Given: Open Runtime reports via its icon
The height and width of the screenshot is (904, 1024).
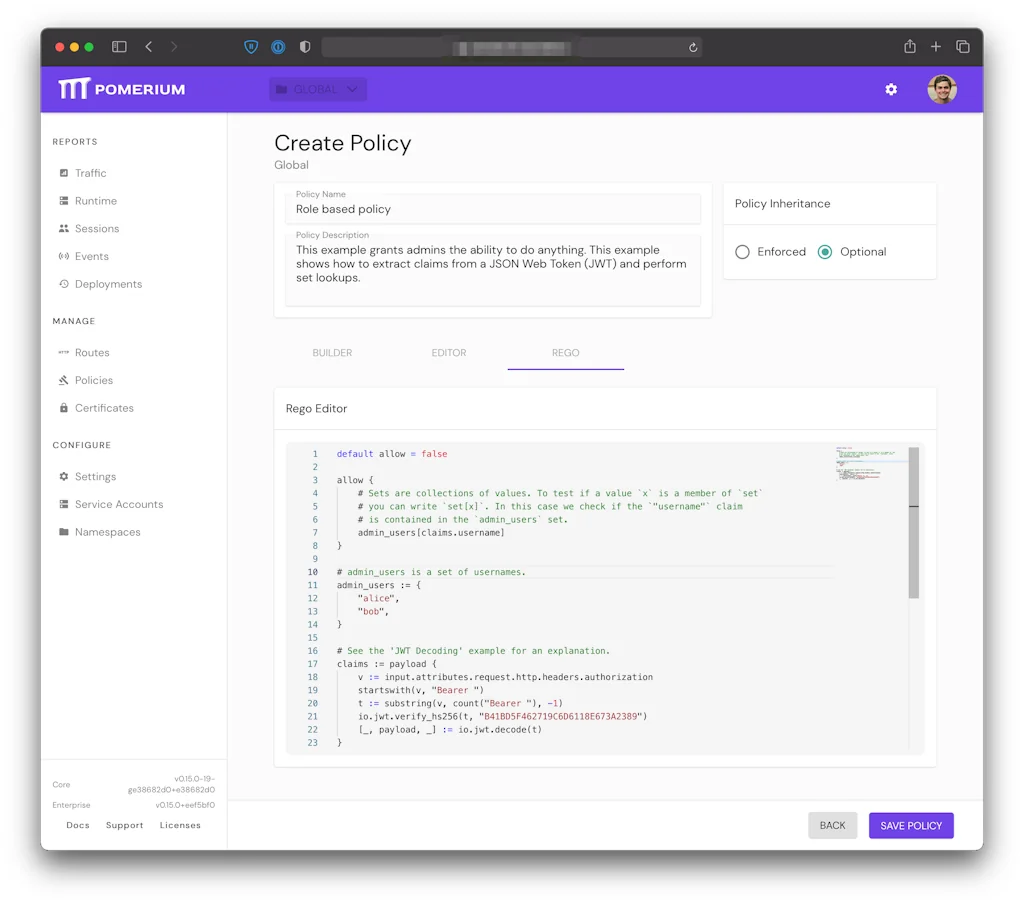Looking at the screenshot, I should (64, 201).
